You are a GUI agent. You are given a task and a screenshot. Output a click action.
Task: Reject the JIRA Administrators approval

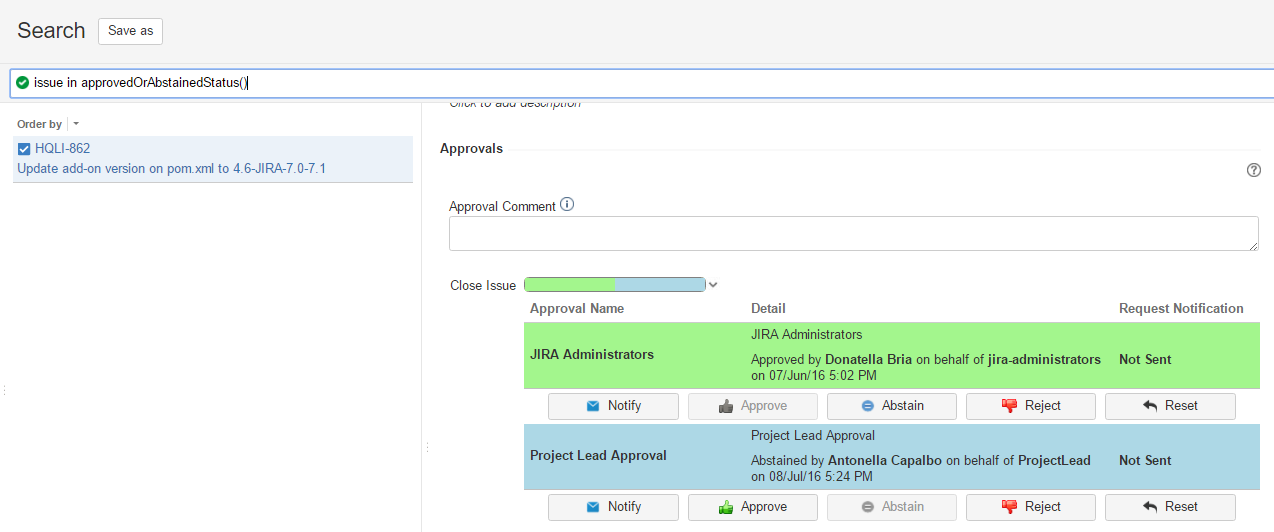pos(1031,406)
